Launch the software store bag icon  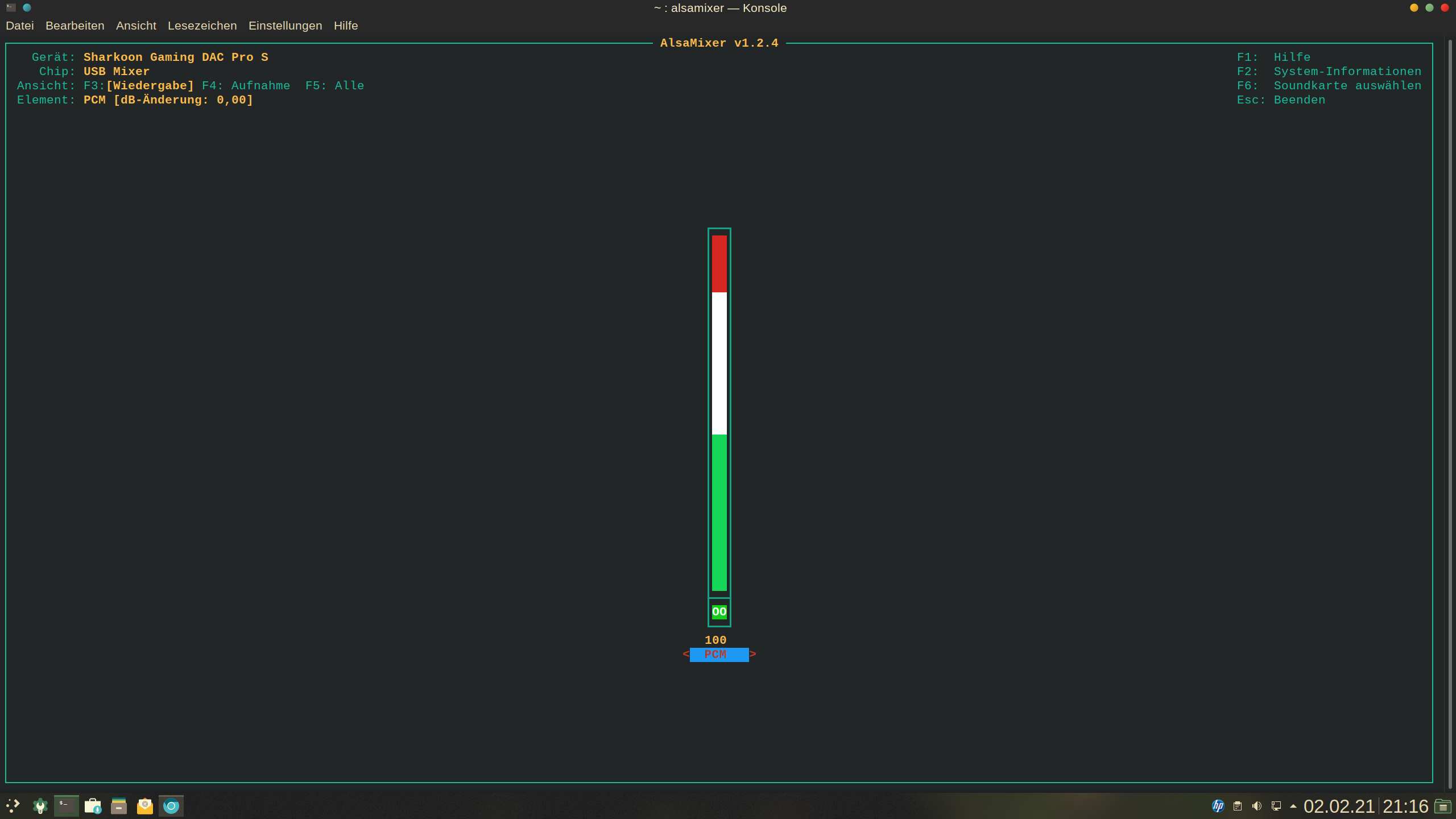[93, 806]
